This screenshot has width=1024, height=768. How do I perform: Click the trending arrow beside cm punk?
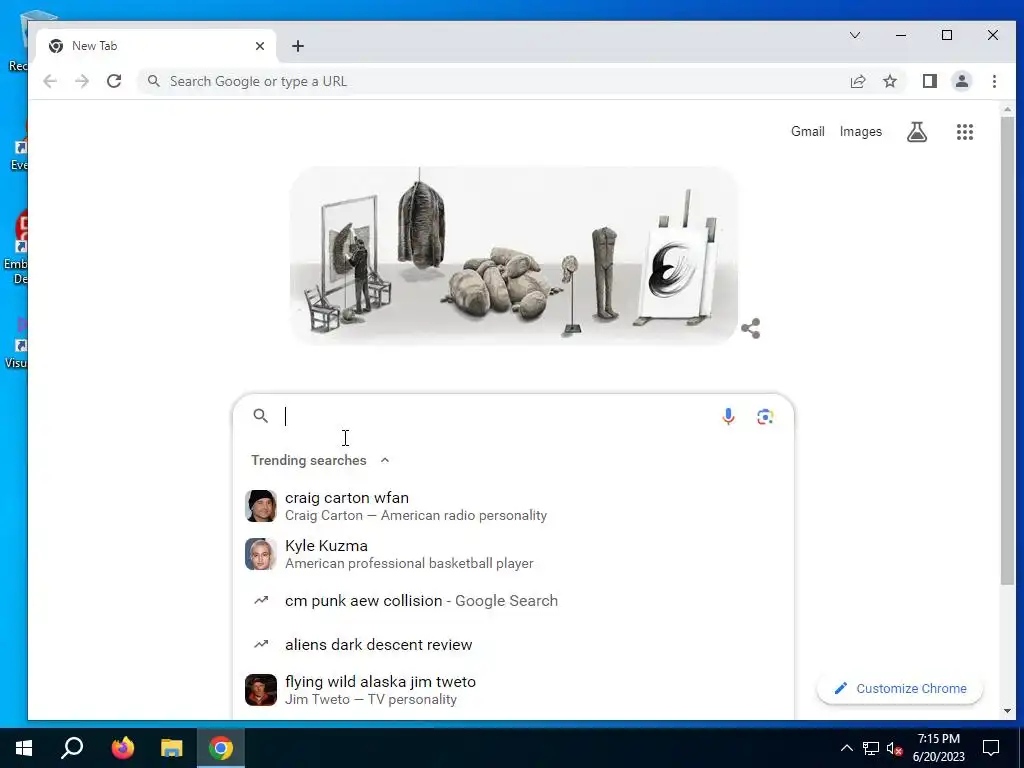[x=261, y=600]
